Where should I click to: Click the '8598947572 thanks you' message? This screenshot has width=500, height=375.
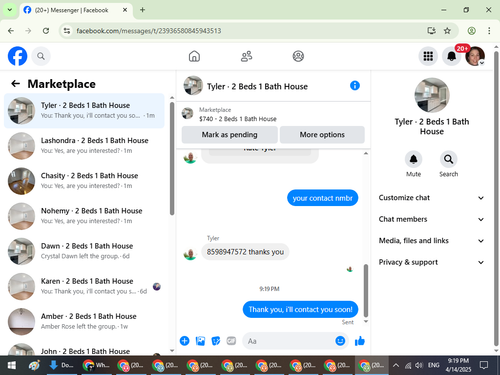tap(245, 252)
